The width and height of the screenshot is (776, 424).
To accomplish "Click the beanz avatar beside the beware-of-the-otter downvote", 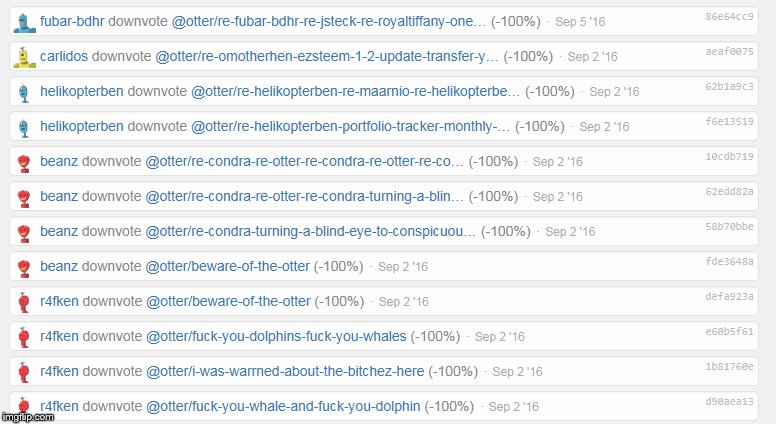I will [x=24, y=268].
